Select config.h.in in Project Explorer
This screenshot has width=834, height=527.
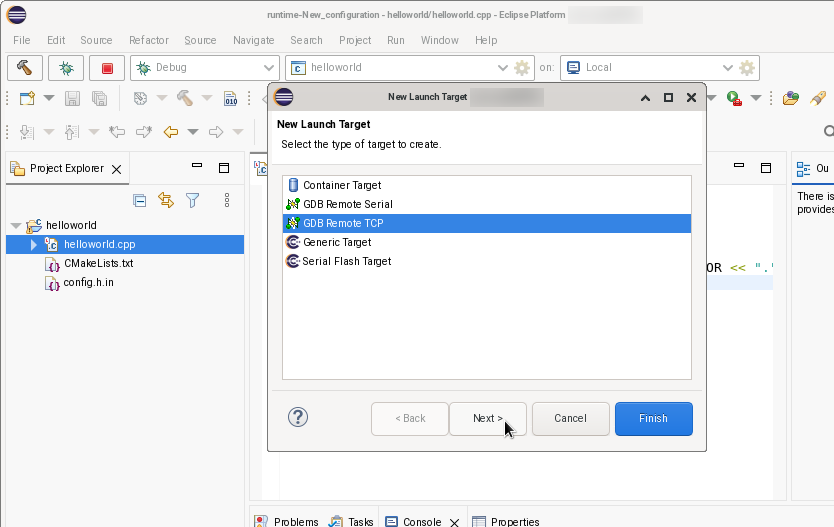(x=88, y=283)
